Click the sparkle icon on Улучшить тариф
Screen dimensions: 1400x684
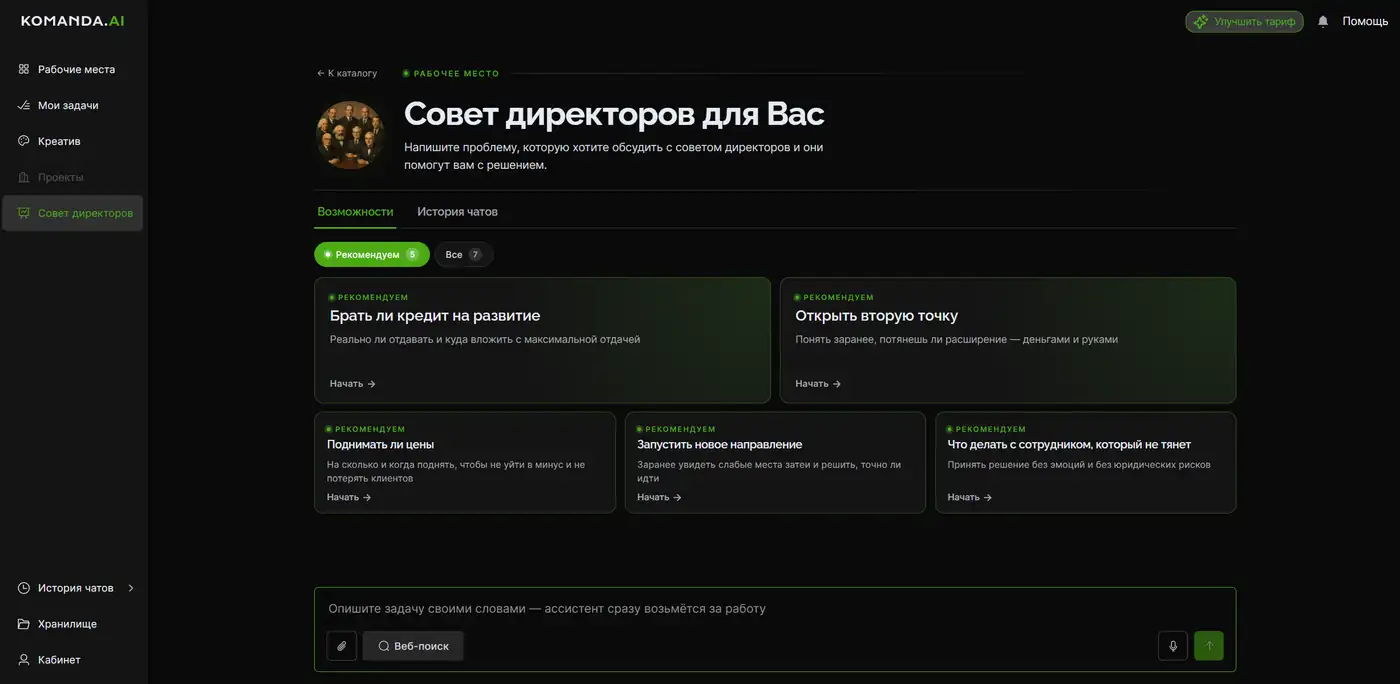point(1201,21)
